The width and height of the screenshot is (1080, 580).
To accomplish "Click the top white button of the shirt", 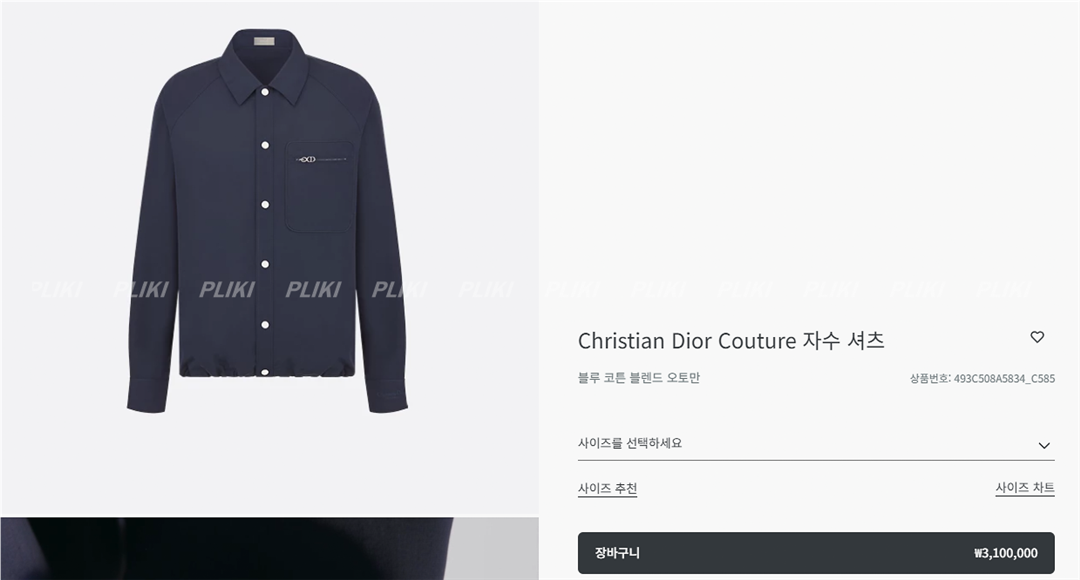I will pos(265,91).
